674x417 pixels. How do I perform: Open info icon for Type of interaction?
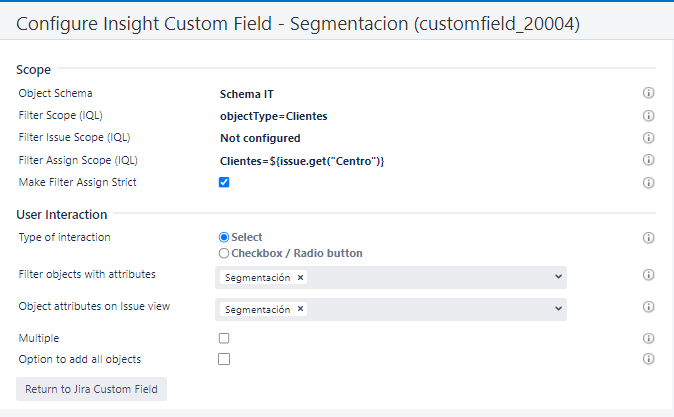tap(648, 238)
